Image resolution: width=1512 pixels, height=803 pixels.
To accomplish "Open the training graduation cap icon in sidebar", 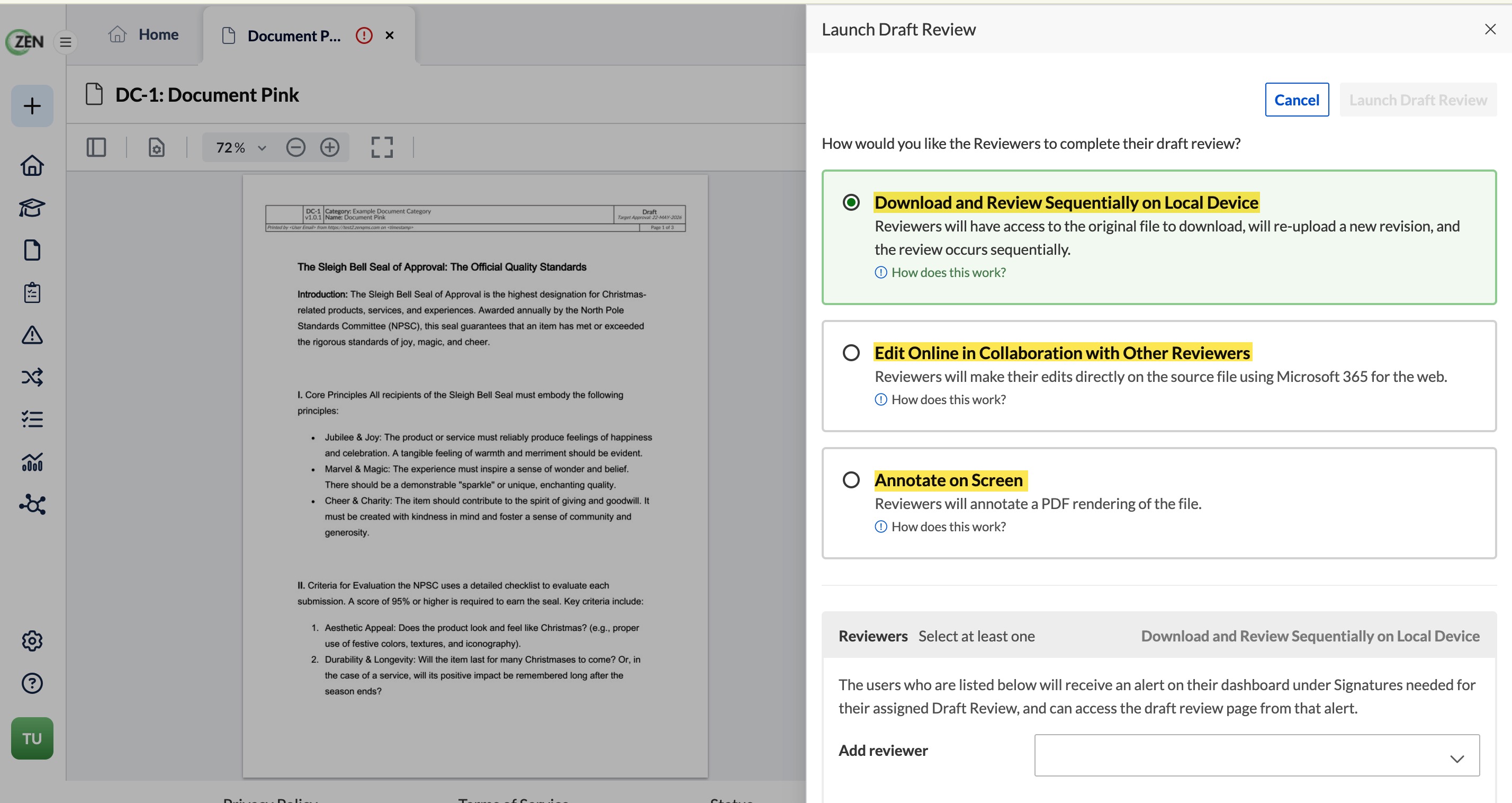I will tap(32, 208).
